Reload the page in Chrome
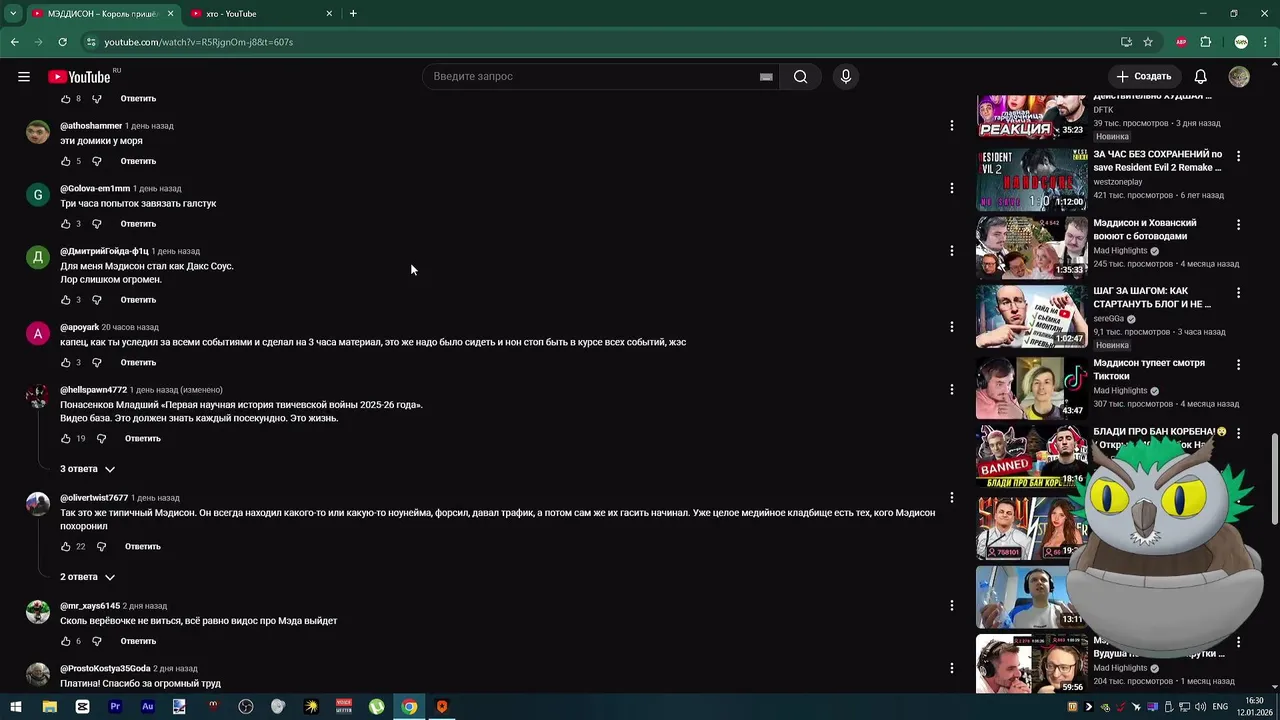 62,42
